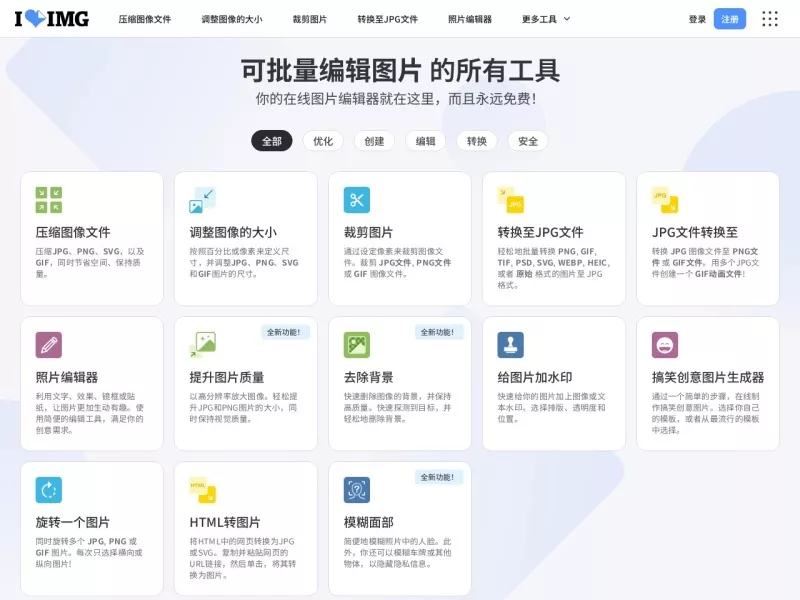
Task: Open 裁剪图片 in top navigation
Action: [310, 19]
